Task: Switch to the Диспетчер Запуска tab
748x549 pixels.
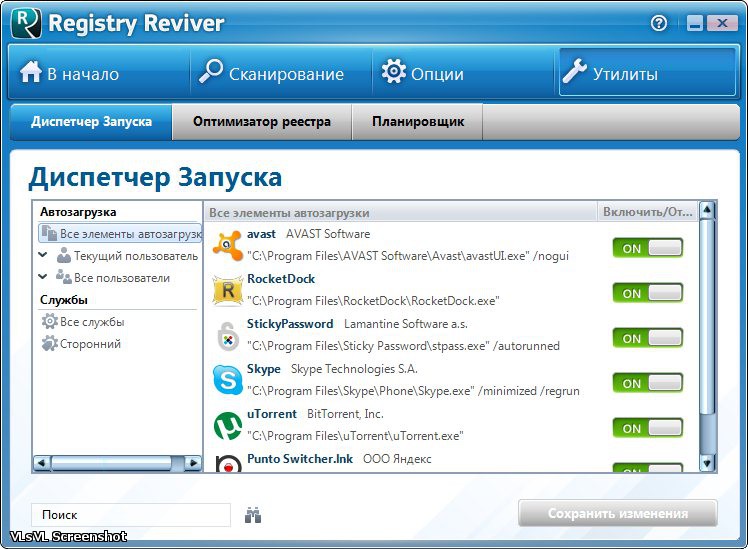Action: (x=91, y=122)
